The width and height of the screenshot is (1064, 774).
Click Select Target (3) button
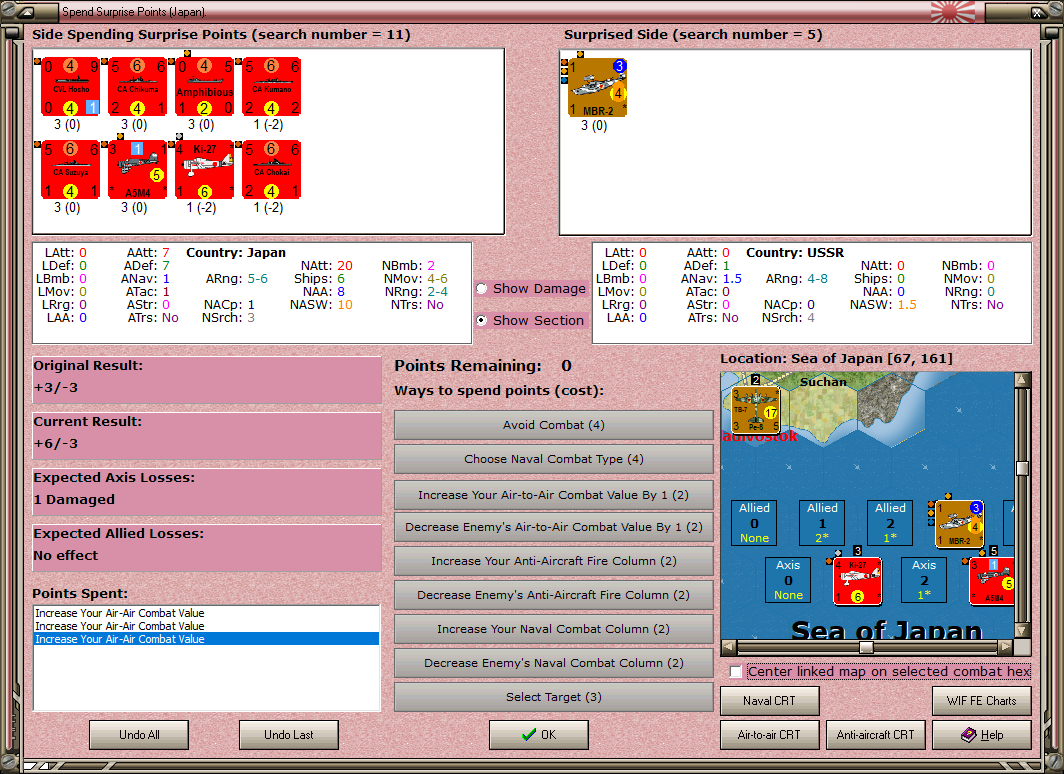tap(554, 697)
